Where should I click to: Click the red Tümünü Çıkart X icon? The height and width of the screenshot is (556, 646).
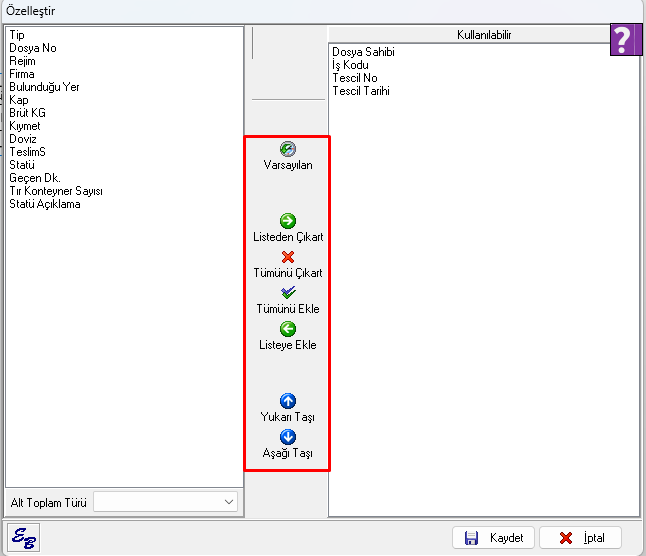tap(287, 257)
